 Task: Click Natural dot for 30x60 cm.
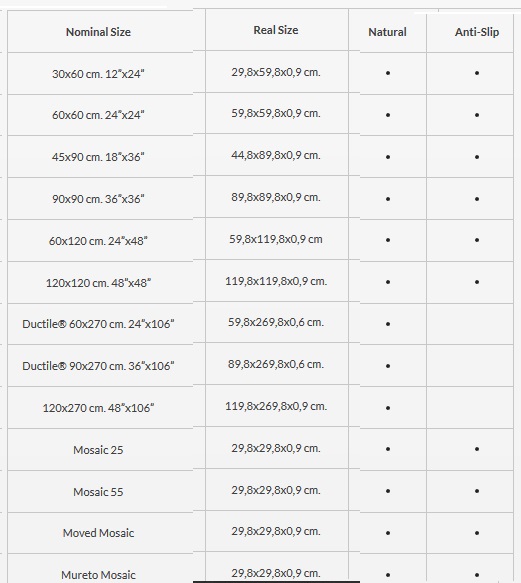click(x=388, y=73)
